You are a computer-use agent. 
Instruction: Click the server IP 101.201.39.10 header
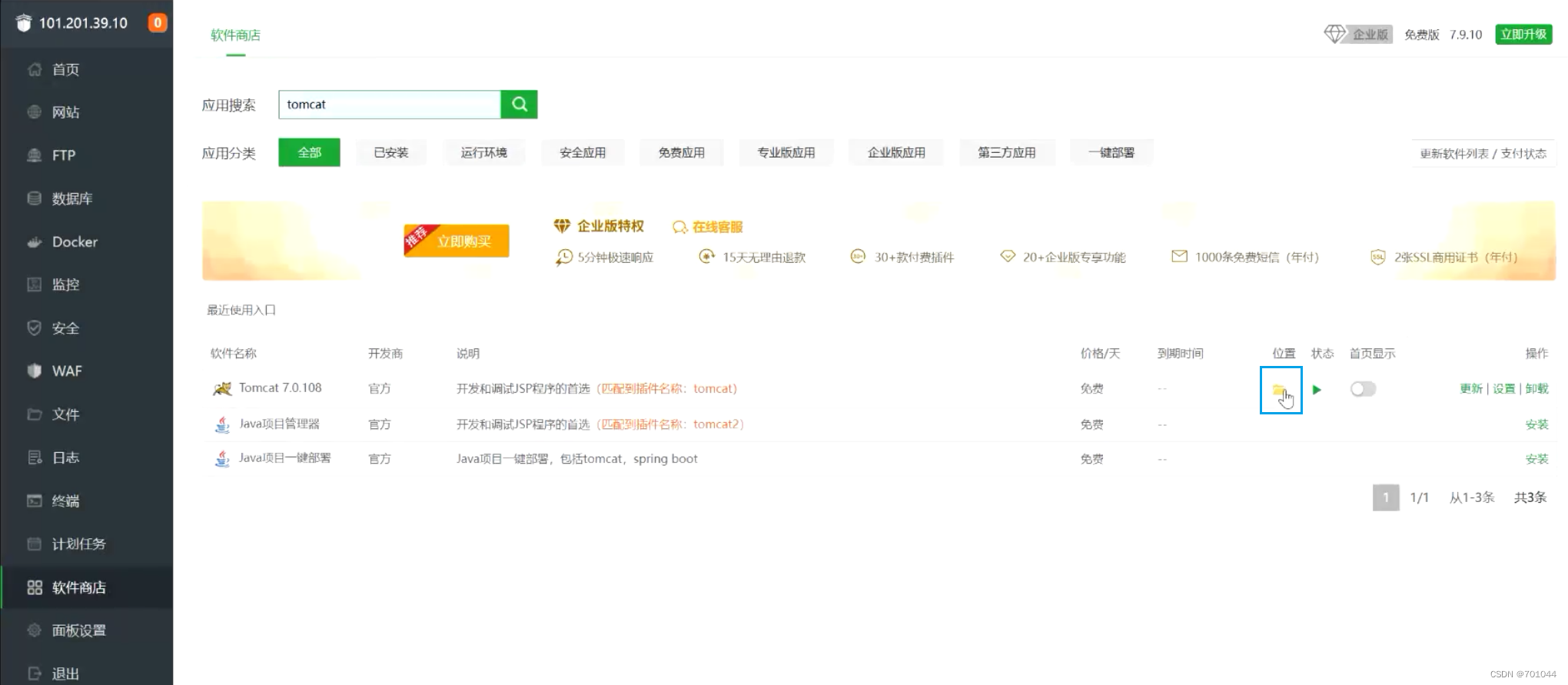pos(83,23)
